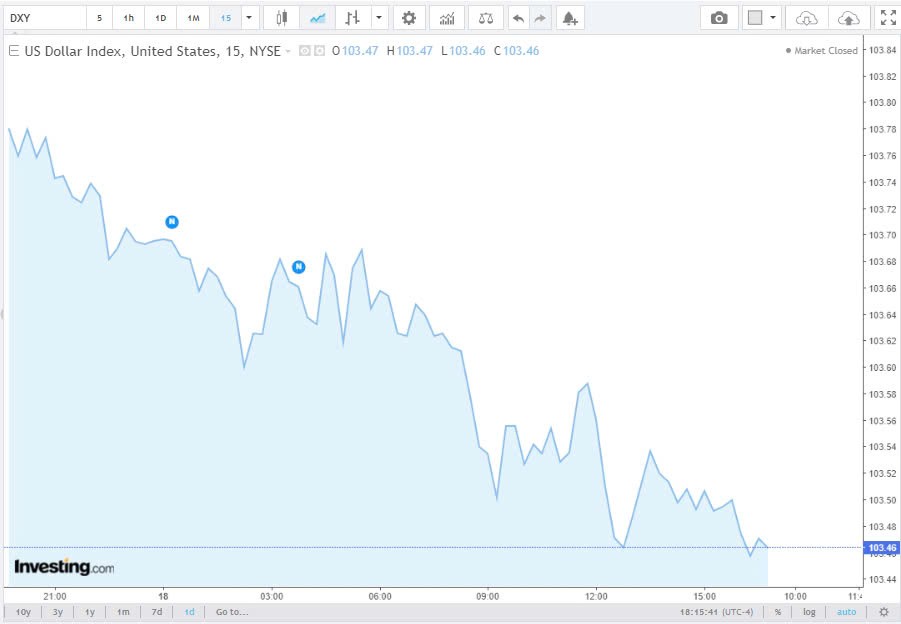Viewport: 901px width, 624px height.
Task: Open chart Settings with the gear button
Action: [x=409, y=17]
